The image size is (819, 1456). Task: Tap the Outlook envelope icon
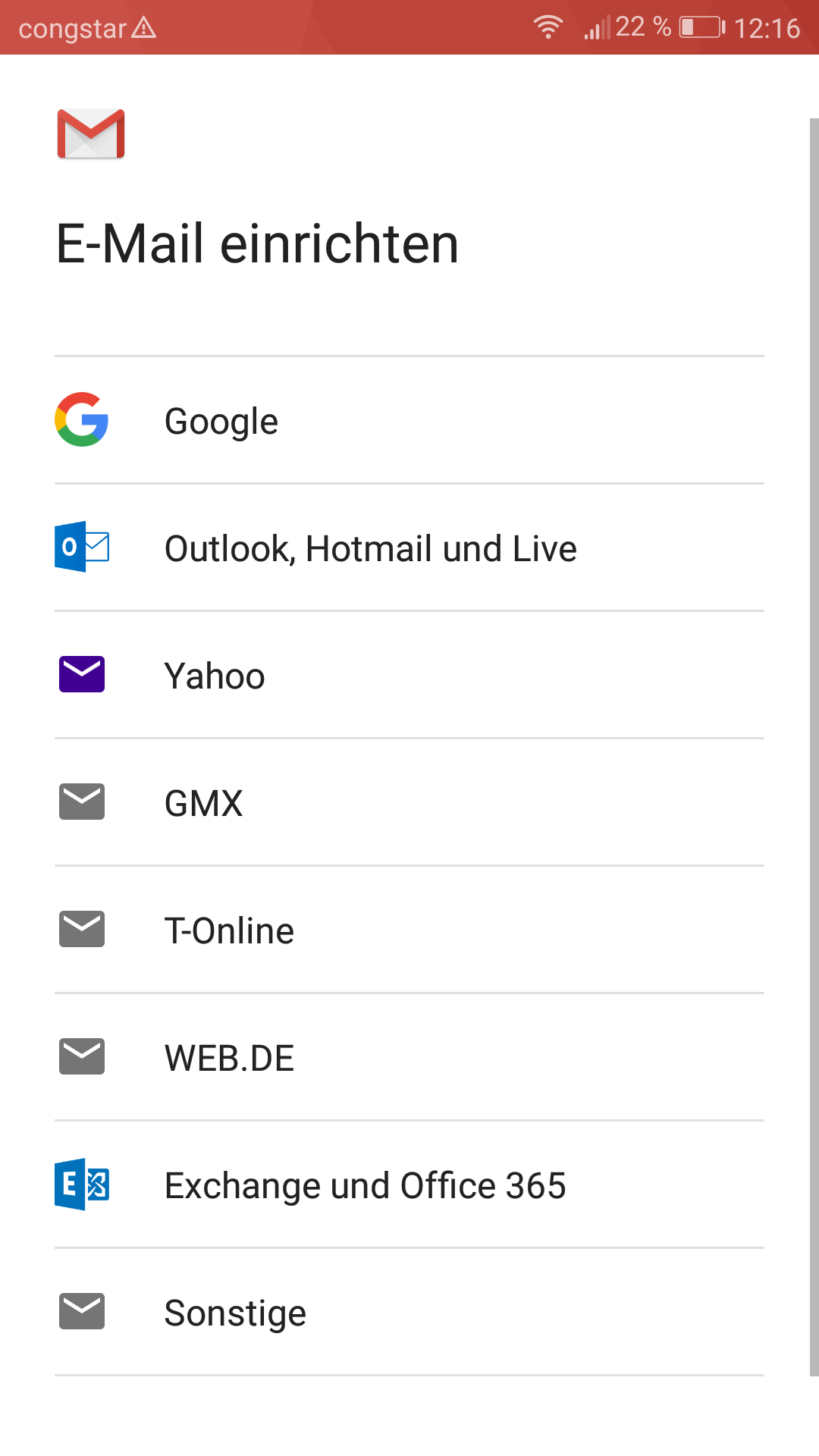click(82, 546)
